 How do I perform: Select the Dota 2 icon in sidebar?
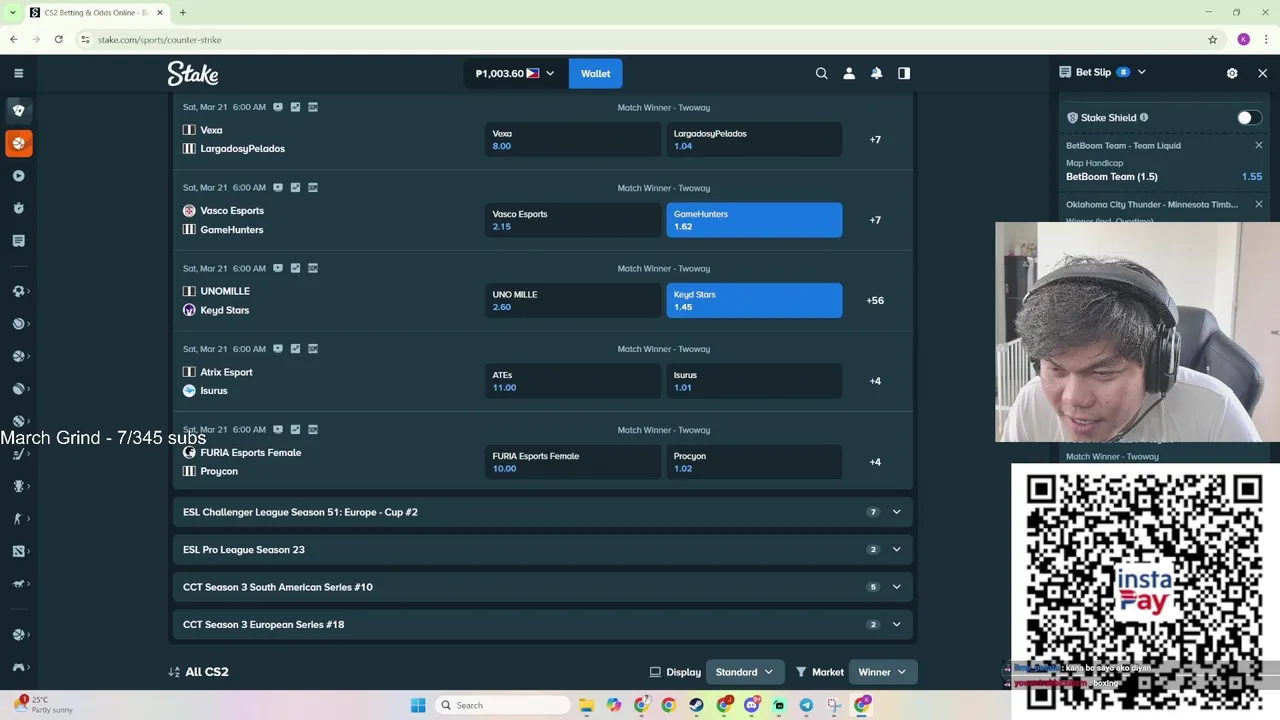pyautogui.click(x=18, y=551)
